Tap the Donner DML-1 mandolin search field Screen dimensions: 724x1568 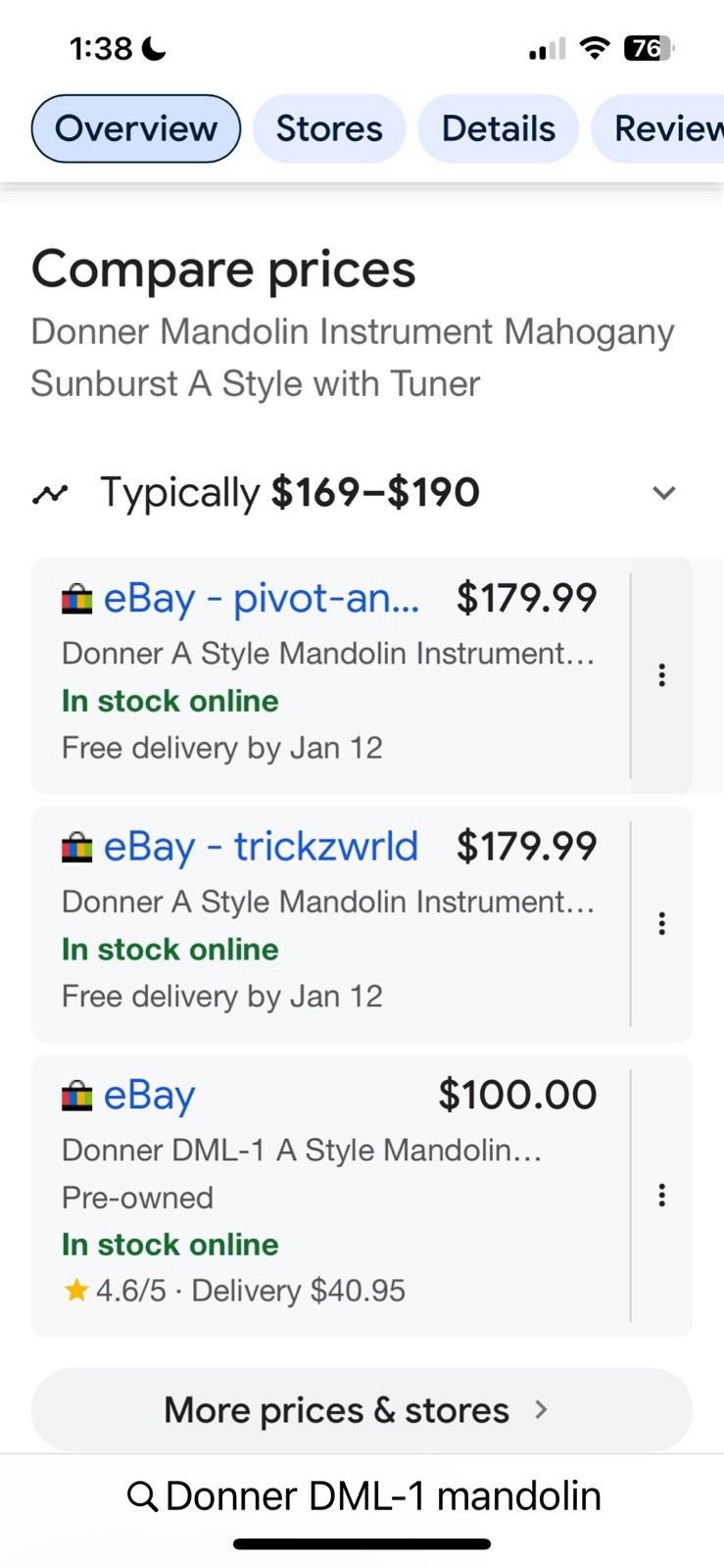[x=362, y=1496]
